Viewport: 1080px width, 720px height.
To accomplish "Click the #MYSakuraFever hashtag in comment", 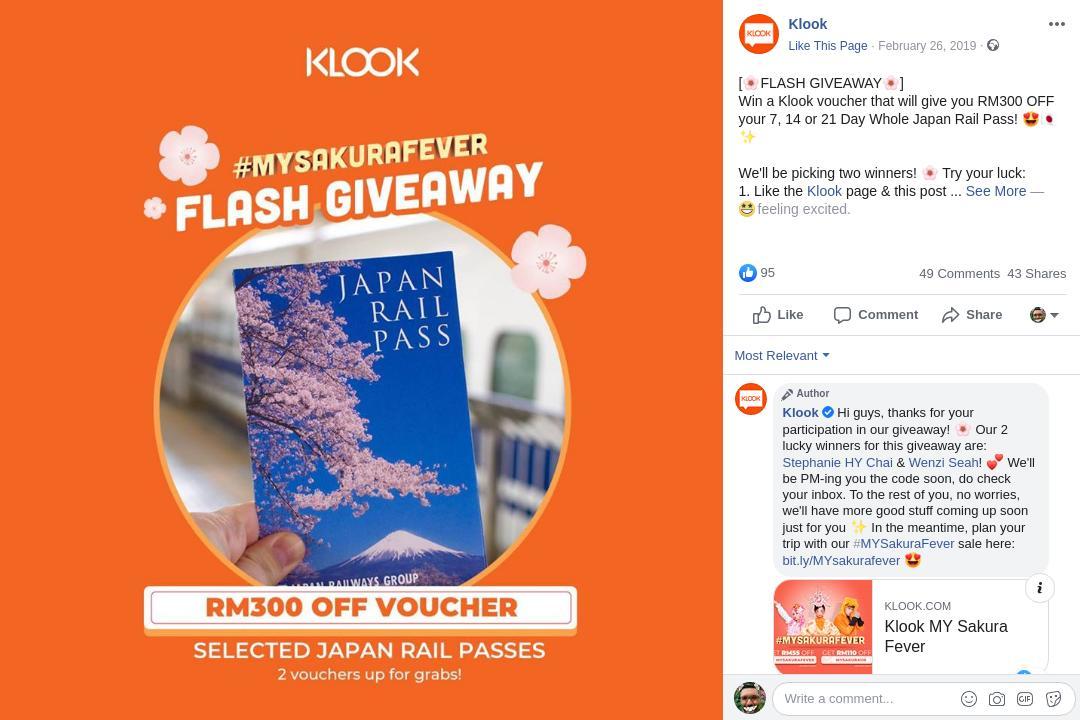I will tap(904, 544).
